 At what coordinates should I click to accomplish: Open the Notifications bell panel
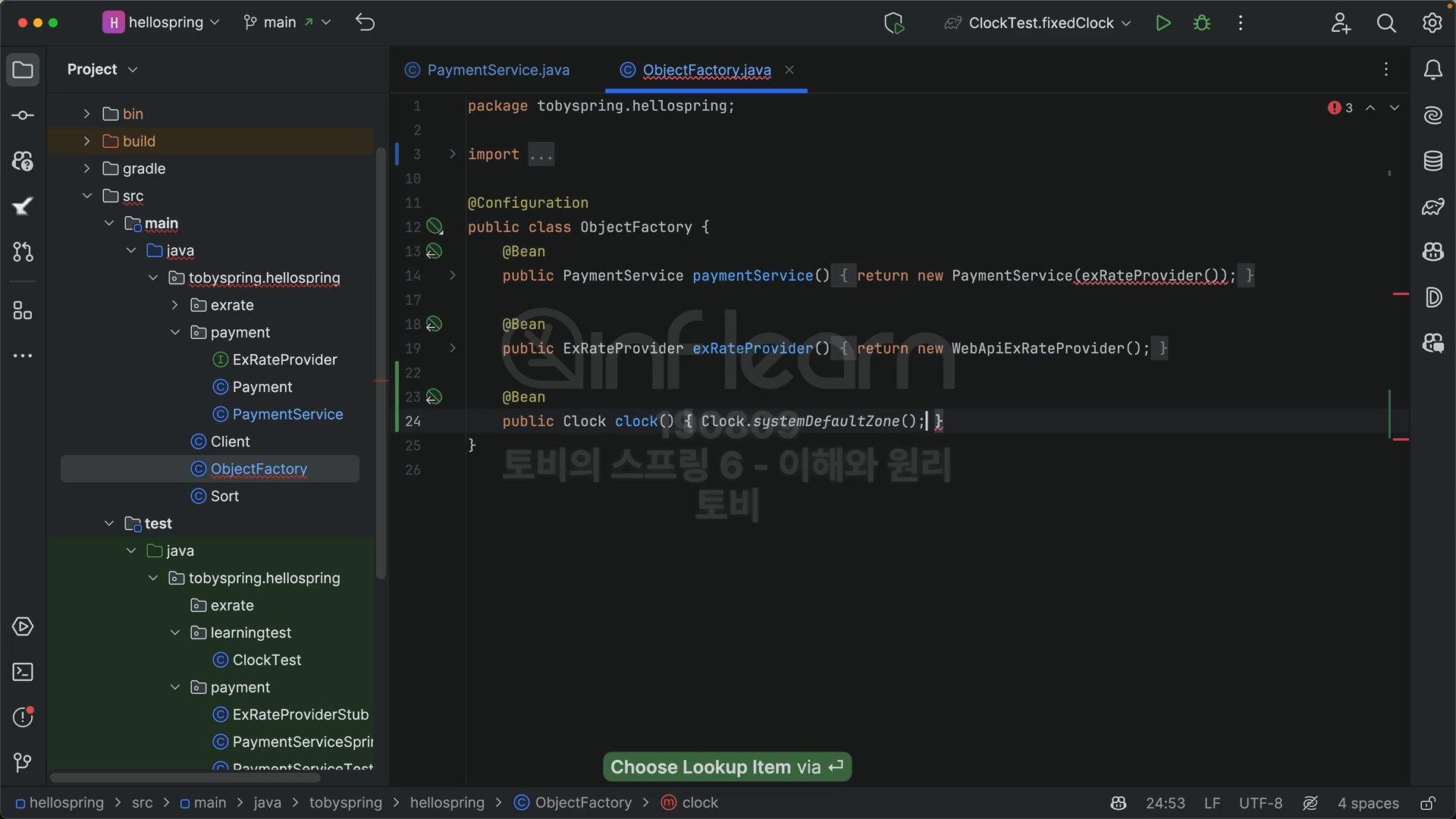coord(1432,70)
